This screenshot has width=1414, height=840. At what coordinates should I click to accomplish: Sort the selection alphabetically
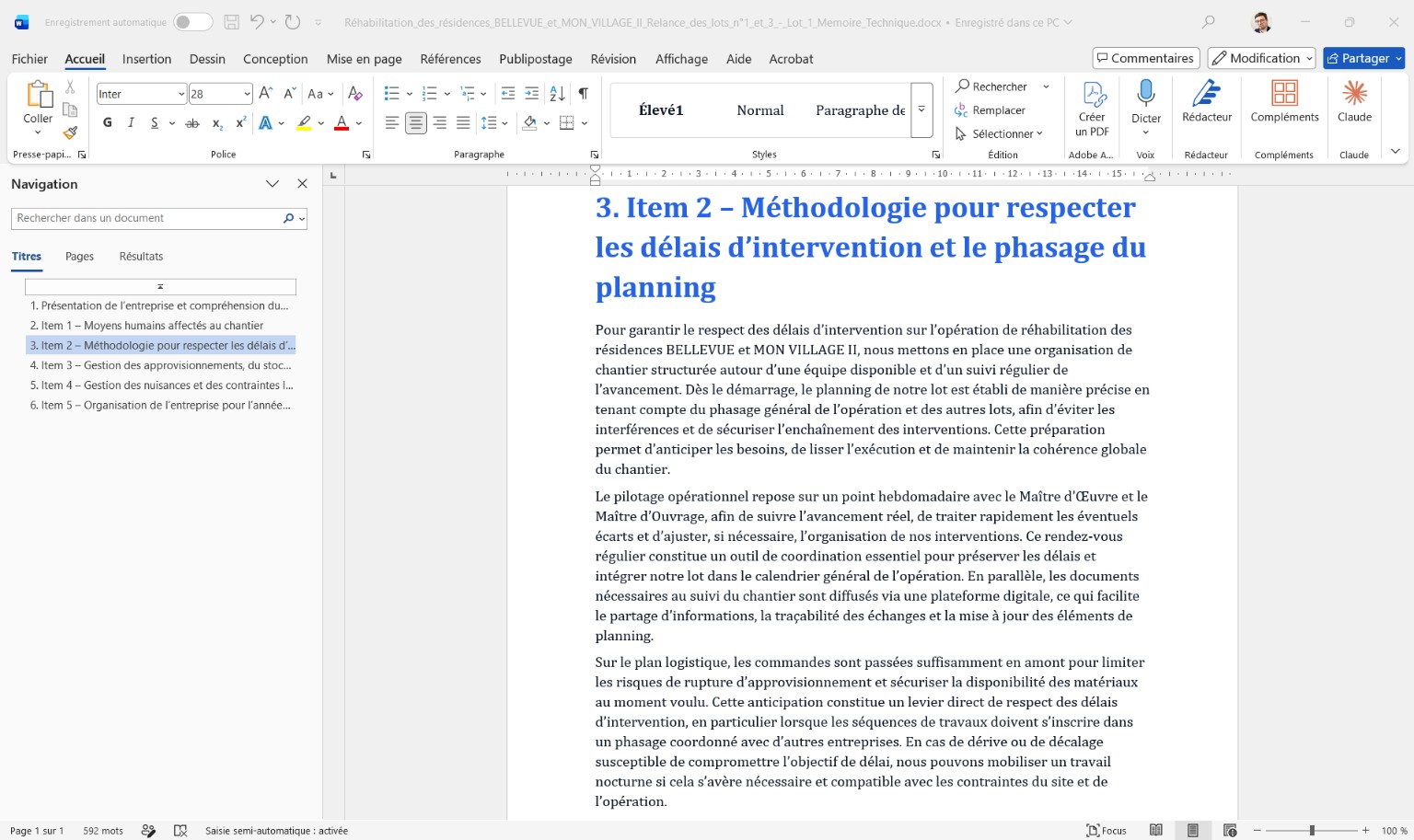tap(557, 93)
